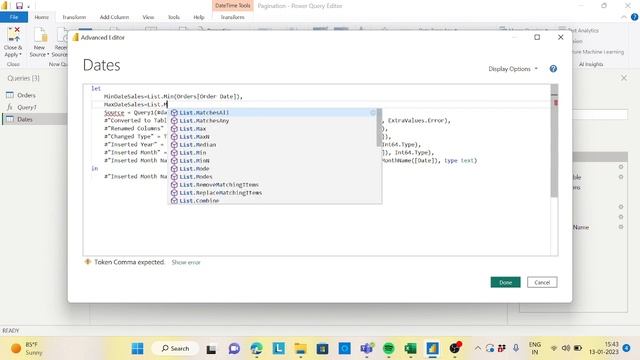The height and width of the screenshot is (360, 640).
Task: Open the L app on taskbar
Action: tap(279, 349)
